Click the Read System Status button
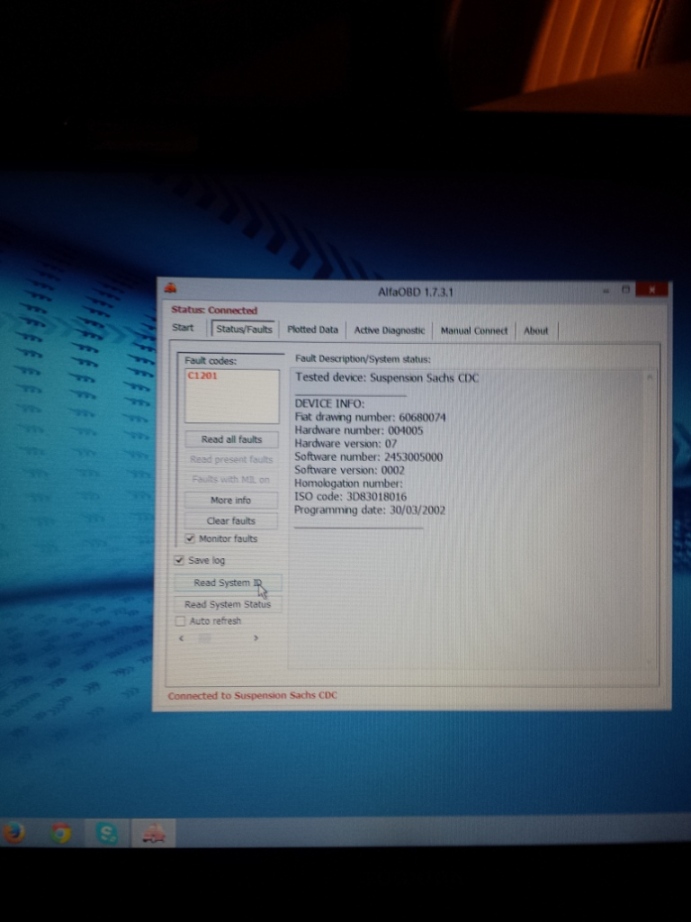Screen dimensions: 691x922 (228, 604)
